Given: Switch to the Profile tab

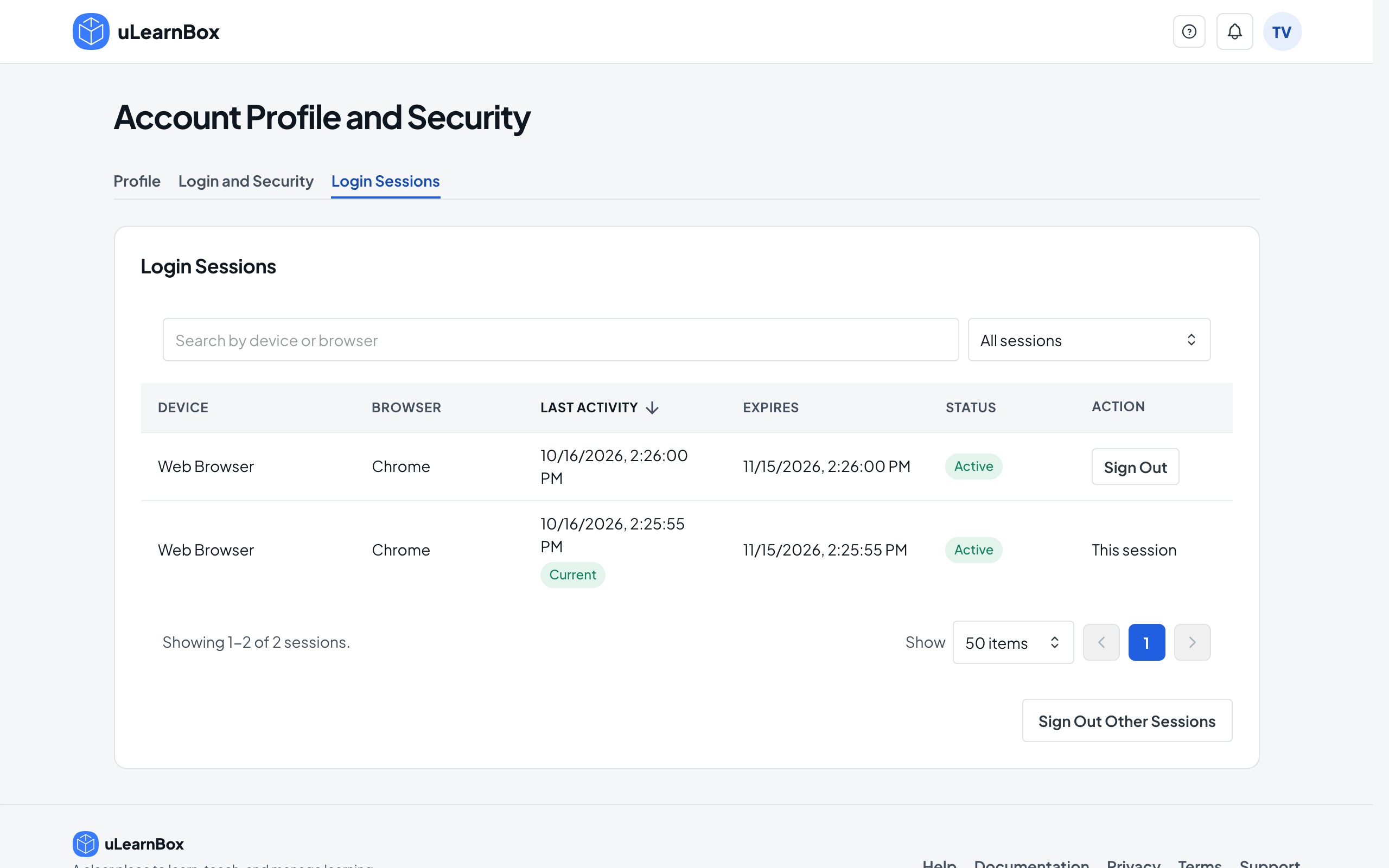Looking at the screenshot, I should [137, 181].
